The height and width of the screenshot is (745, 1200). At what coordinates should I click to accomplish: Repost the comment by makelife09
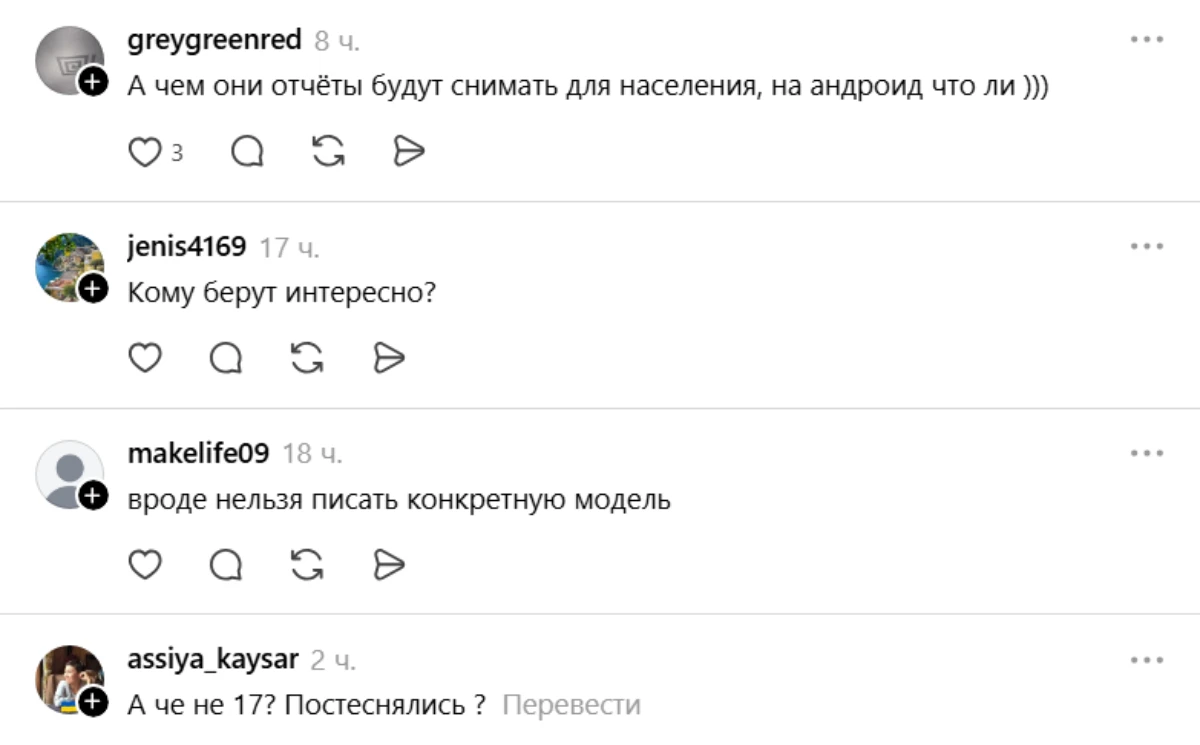pyautogui.click(x=307, y=563)
